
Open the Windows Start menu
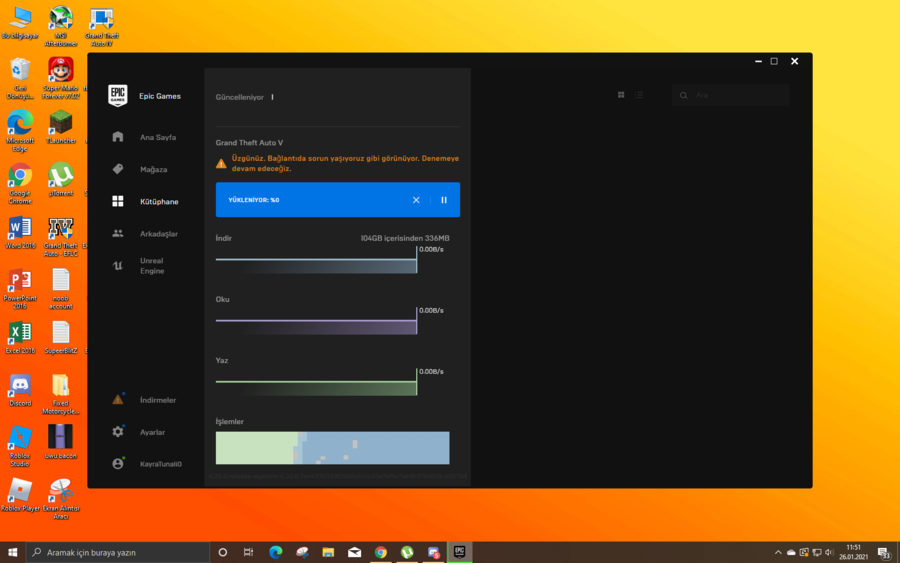click(x=13, y=552)
